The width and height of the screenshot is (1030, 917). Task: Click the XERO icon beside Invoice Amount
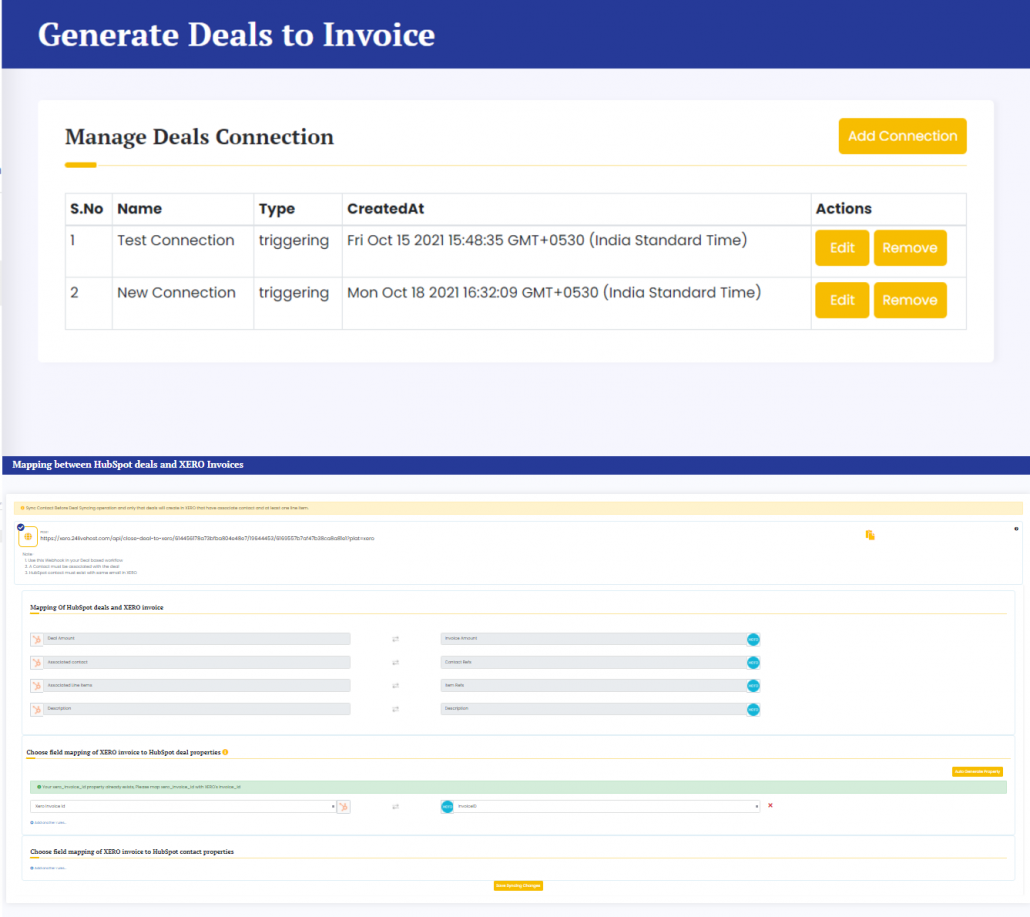(753, 639)
